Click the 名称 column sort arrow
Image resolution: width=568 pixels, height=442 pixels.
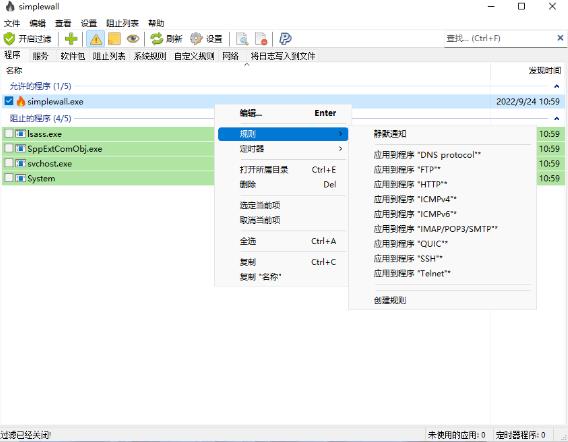247,65
